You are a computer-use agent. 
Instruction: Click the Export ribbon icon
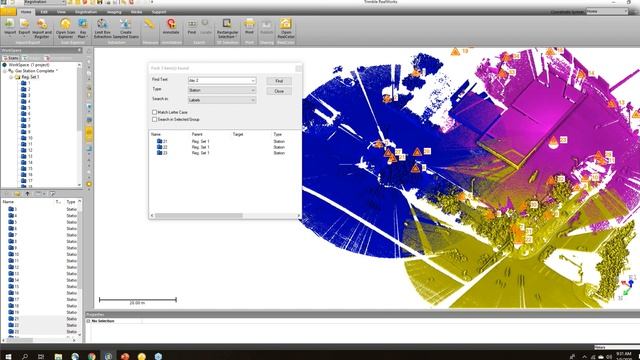[24, 27]
